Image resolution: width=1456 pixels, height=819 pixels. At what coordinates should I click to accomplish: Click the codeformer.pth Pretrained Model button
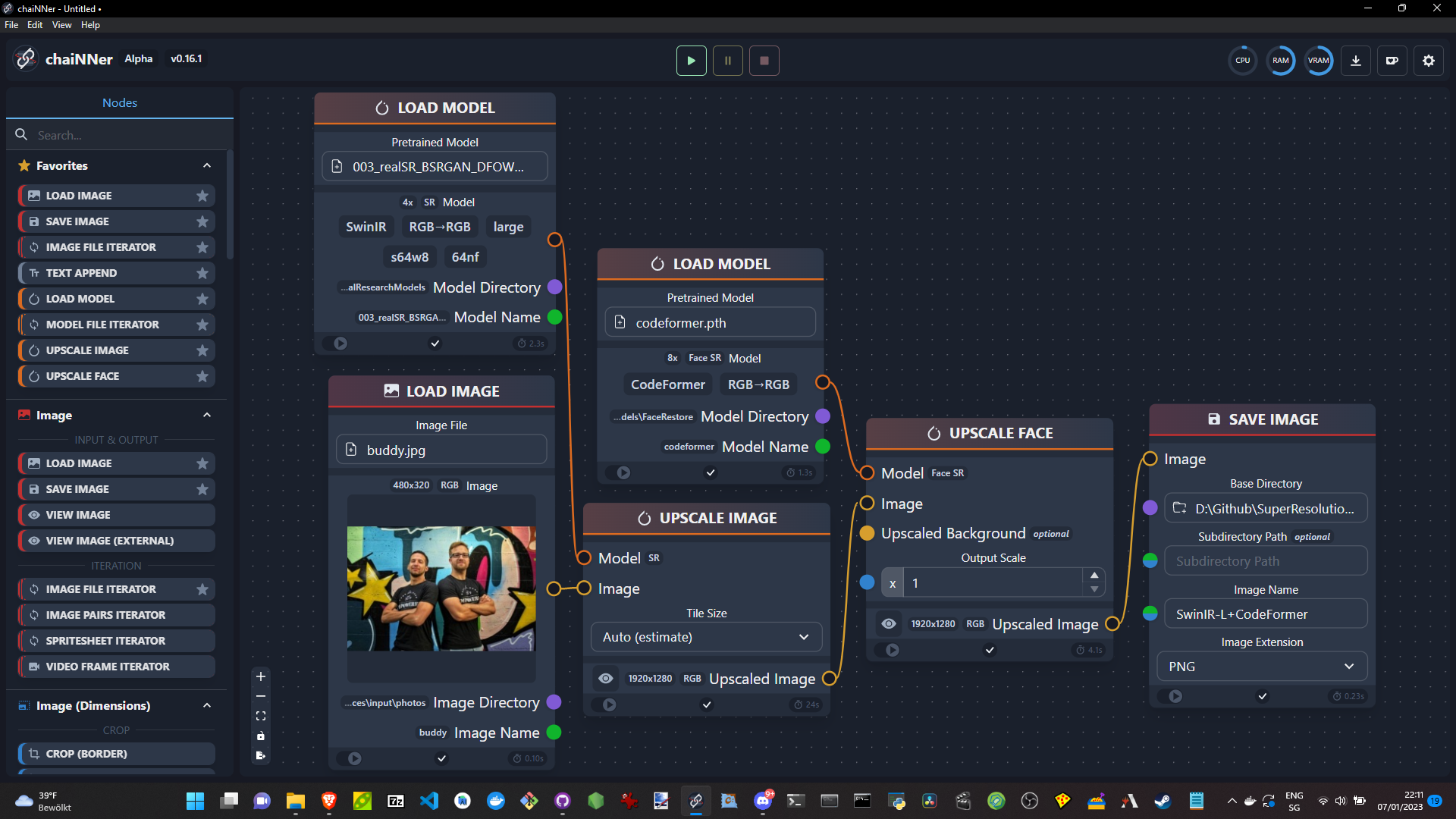tap(709, 322)
